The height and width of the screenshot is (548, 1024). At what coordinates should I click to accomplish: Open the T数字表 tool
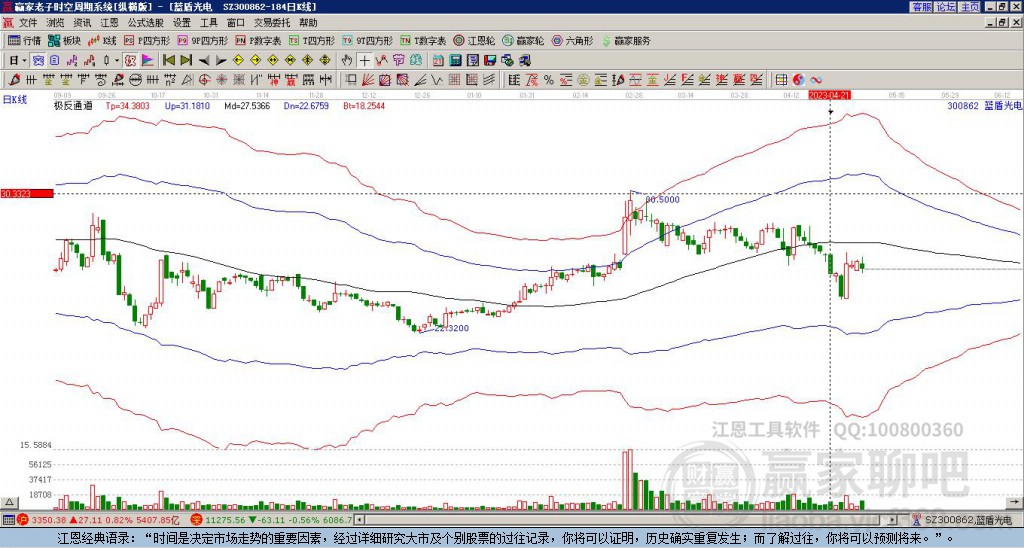423,40
